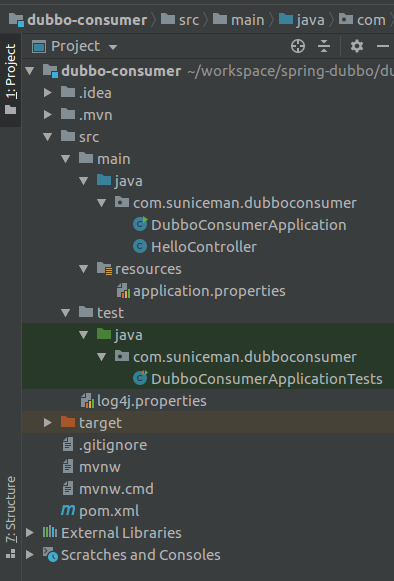Click the External Libraries icon
Screen dimensions: 394x581
tap(50, 532)
